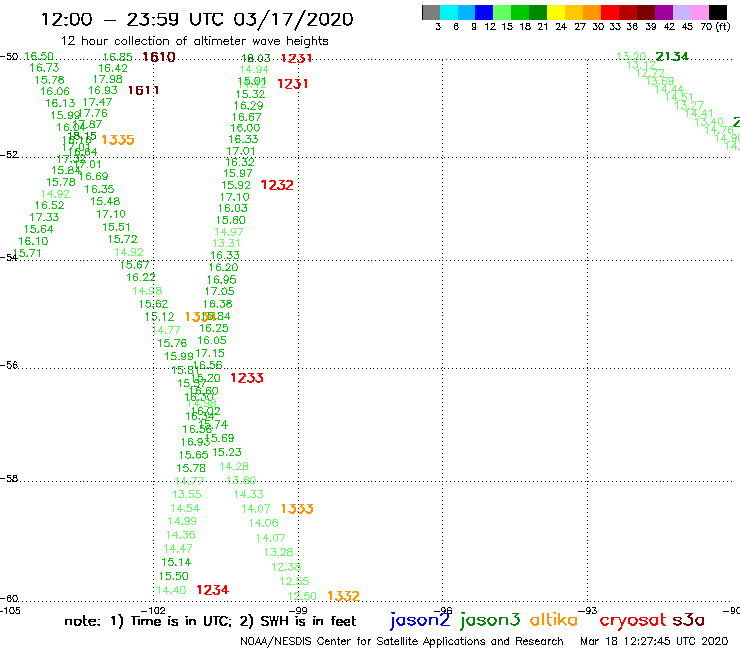Click the wave height value "16.50"

coord(39,56)
